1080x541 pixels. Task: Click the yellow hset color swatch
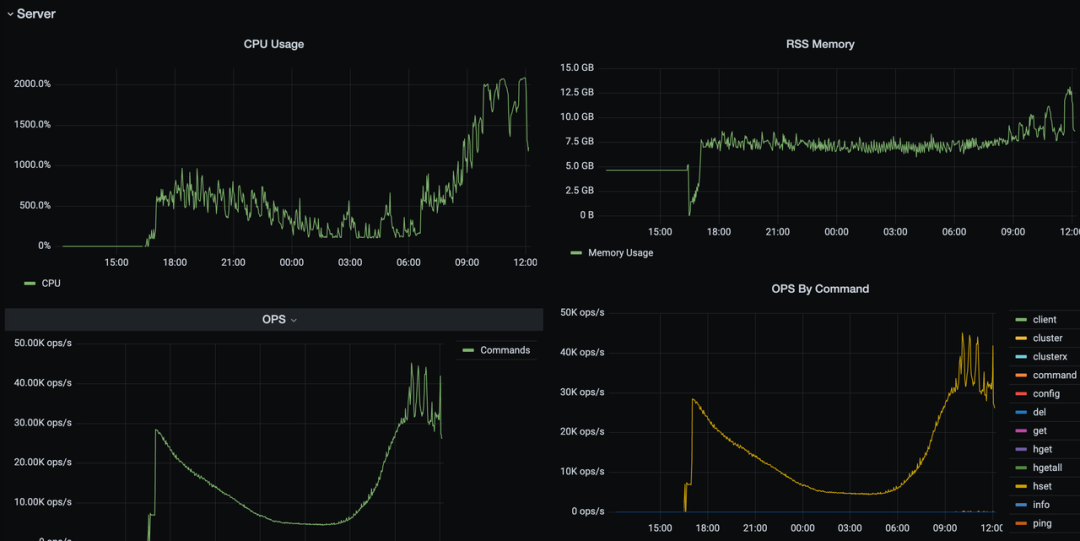pos(1021,487)
